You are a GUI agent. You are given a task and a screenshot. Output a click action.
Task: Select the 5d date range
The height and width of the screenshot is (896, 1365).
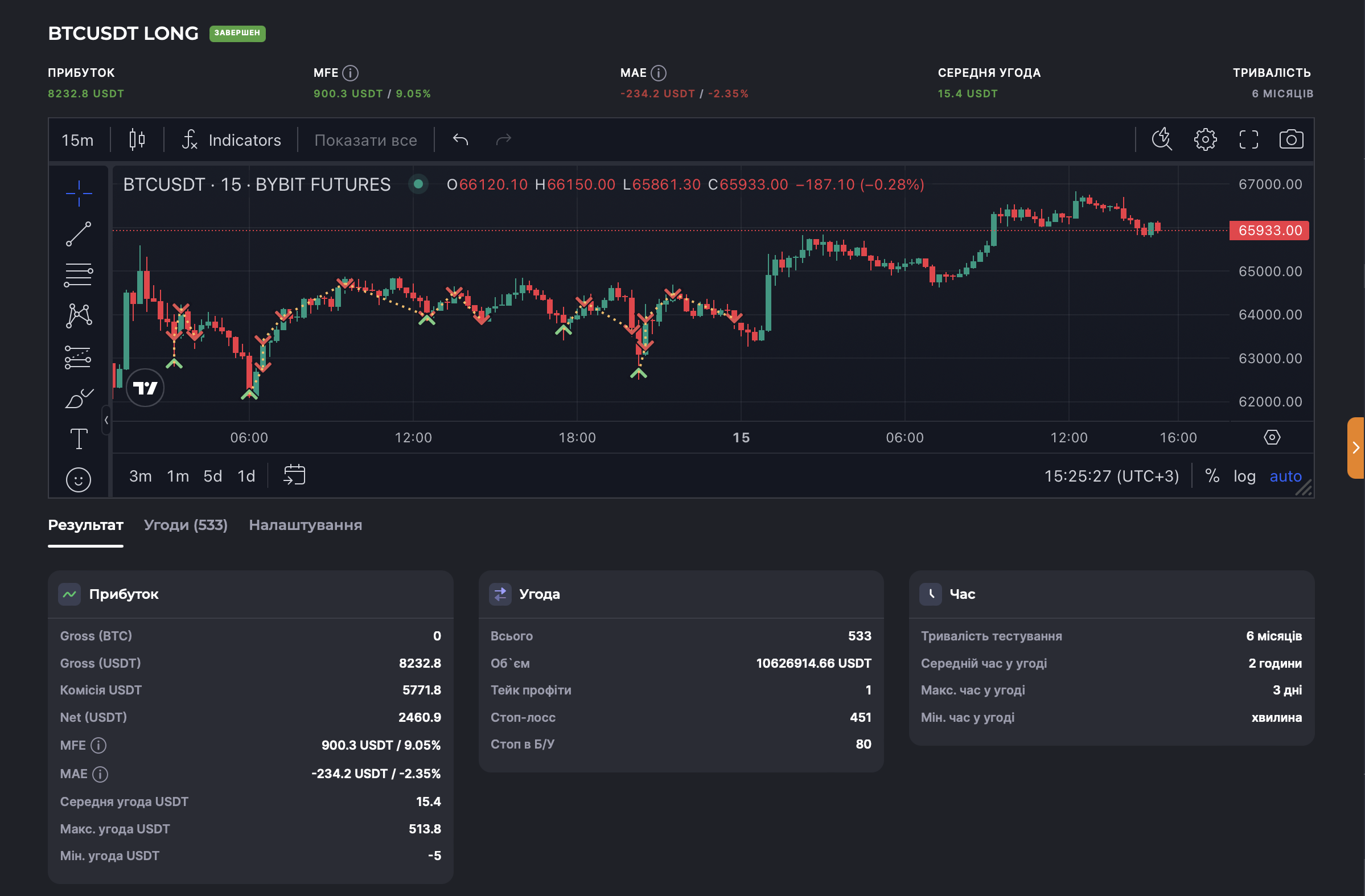212,475
